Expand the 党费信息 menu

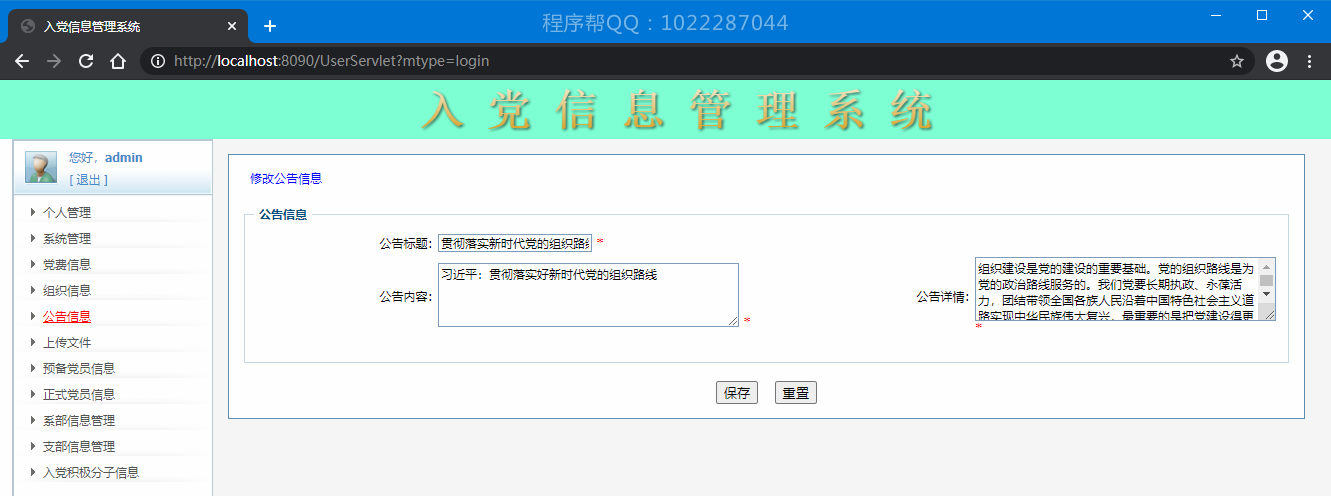point(66,264)
